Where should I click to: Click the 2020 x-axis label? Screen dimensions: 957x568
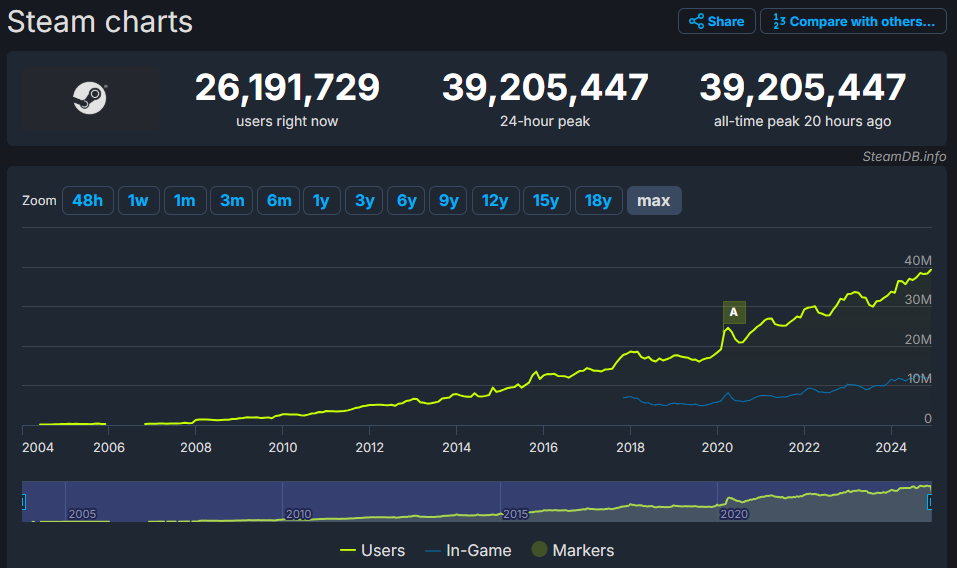(717, 447)
